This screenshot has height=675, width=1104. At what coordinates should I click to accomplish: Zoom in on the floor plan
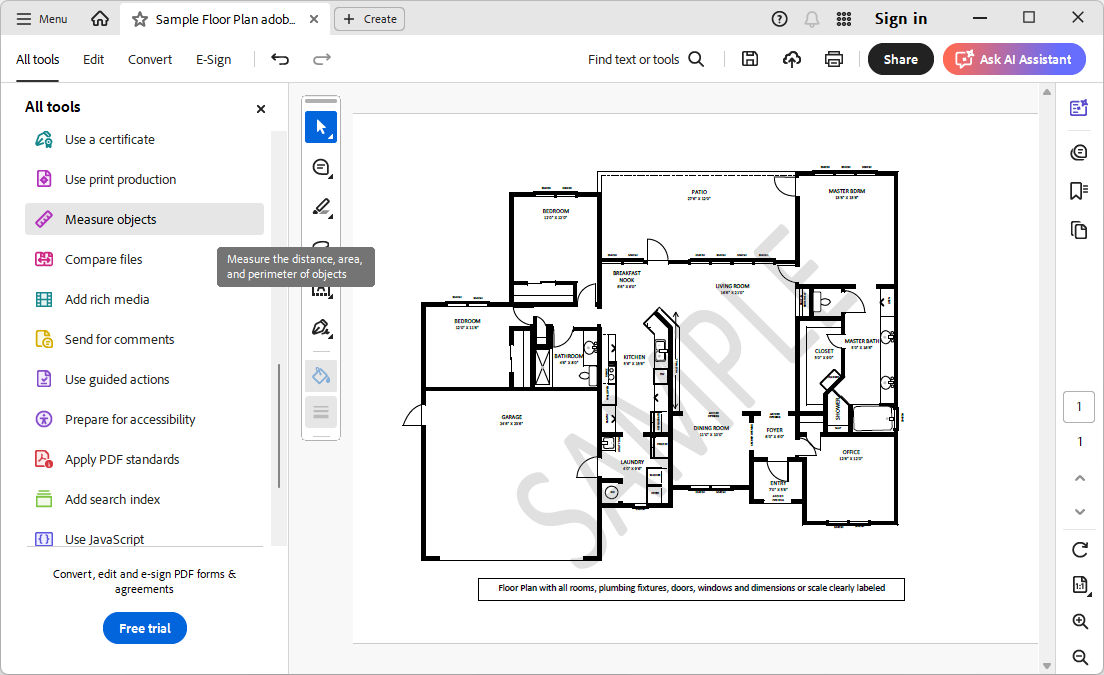click(x=1079, y=621)
